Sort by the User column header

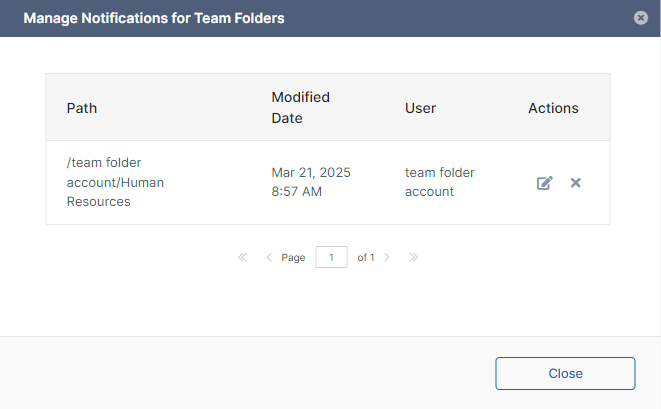pos(421,108)
